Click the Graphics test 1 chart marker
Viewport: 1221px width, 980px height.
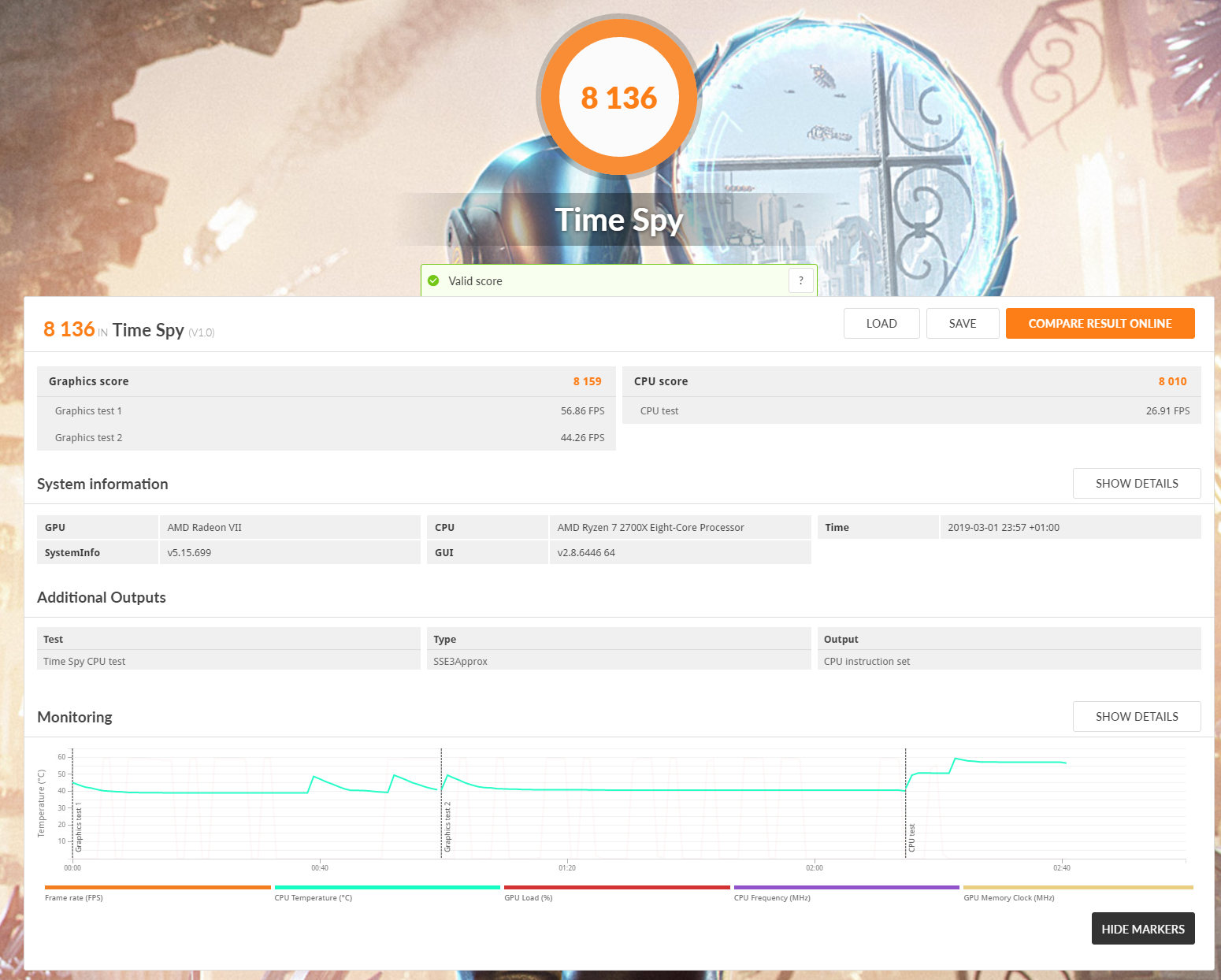(78, 827)
